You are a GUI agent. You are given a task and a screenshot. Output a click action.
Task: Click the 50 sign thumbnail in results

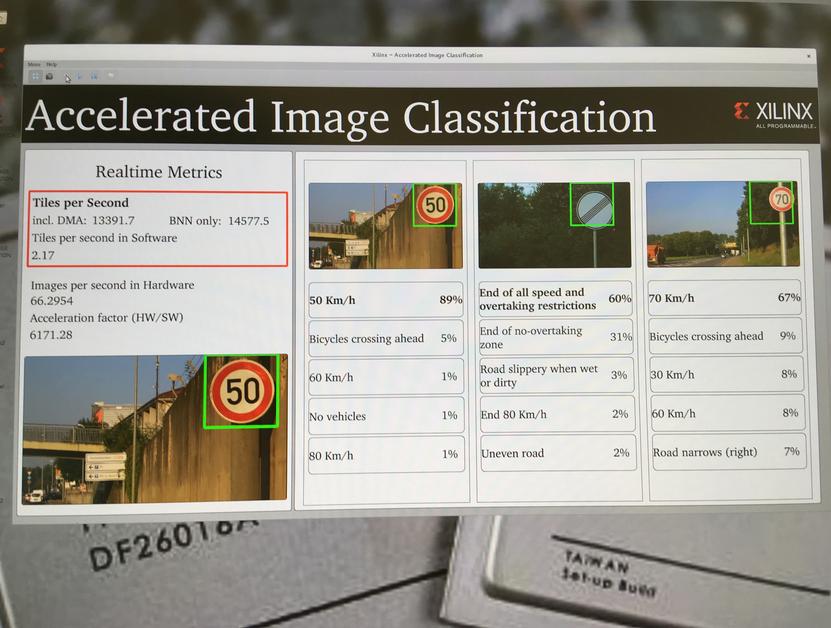(x=385, y=226)
